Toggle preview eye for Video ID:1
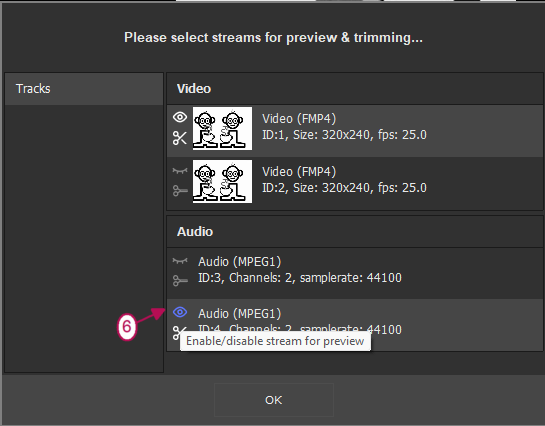Screen dimensions: 545x426 pos(180,117)
